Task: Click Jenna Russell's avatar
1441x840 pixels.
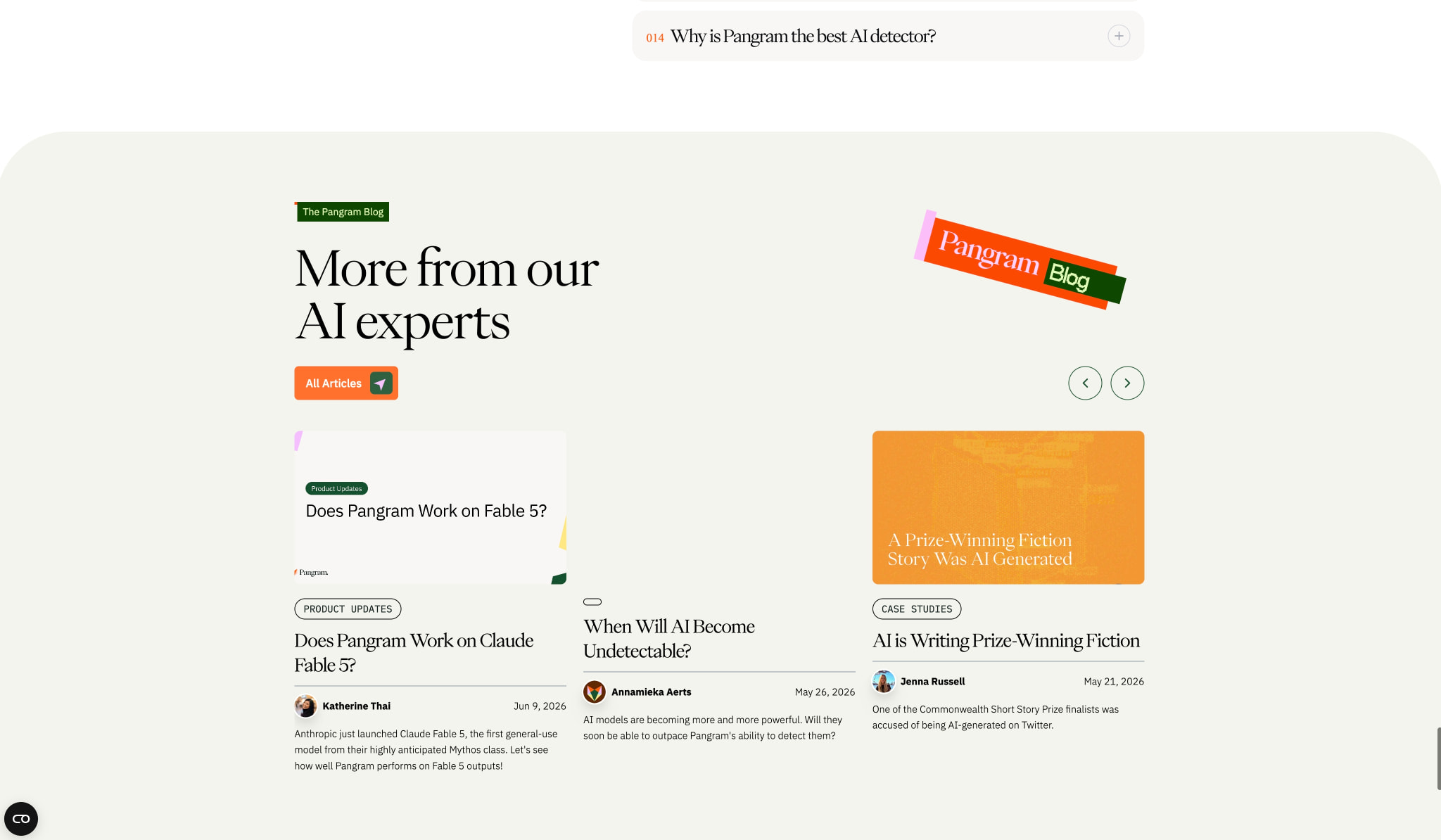Action: (884, 682)
